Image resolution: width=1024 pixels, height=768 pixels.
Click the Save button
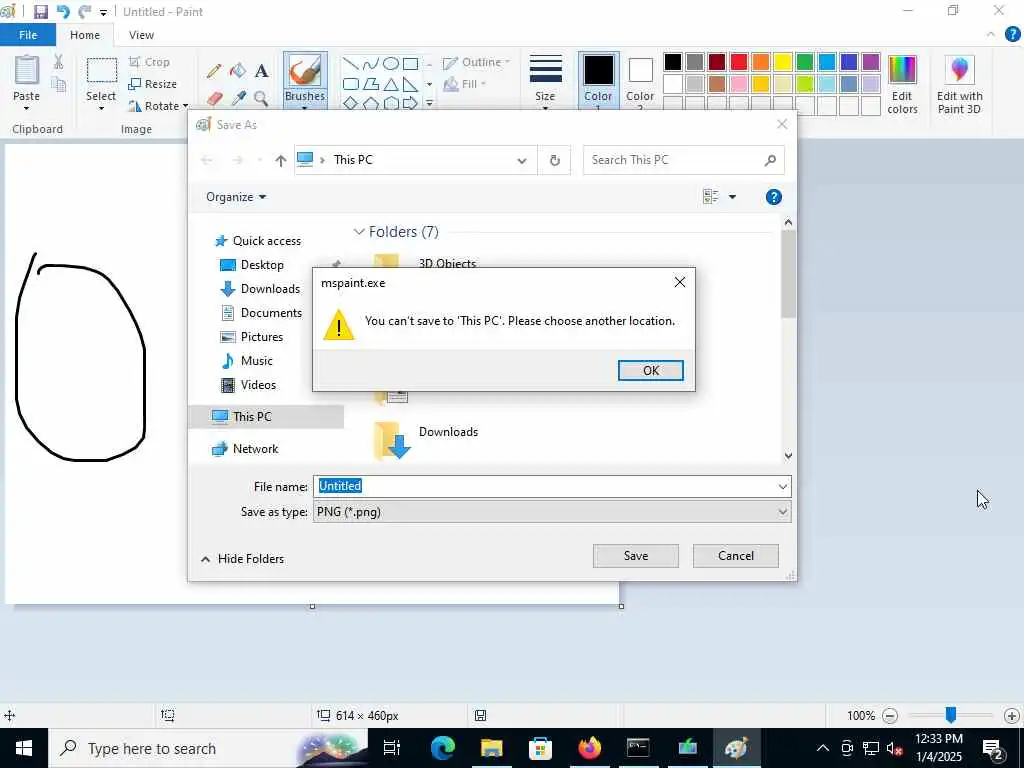(635, 556)
